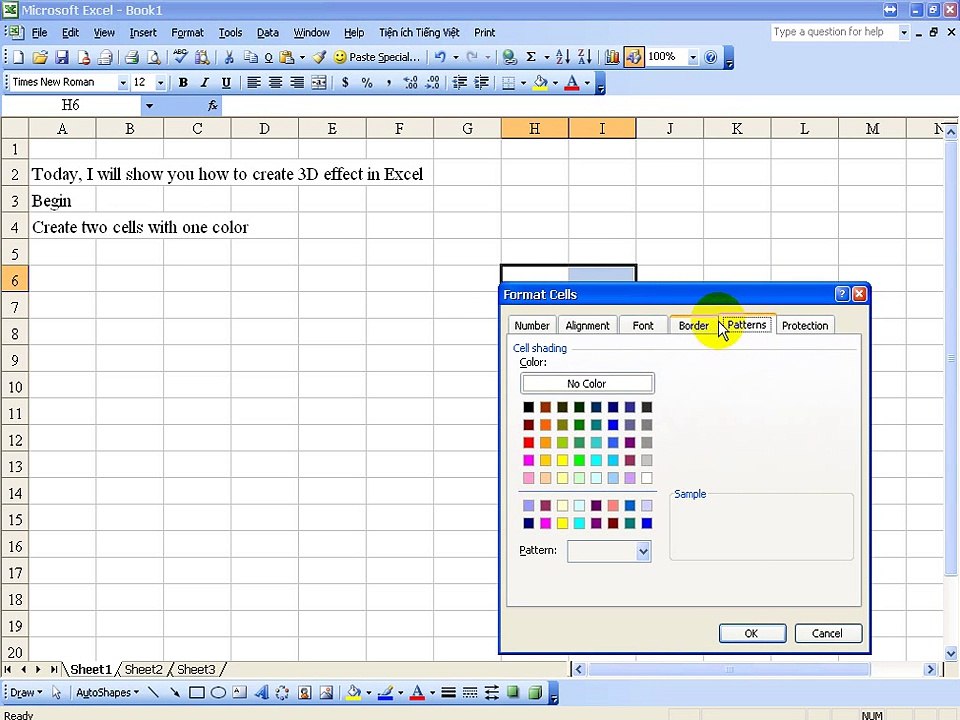The image size is (960, 720).
Task: Click the horizontal scrollbar right arrow
Action: [930, 670]
